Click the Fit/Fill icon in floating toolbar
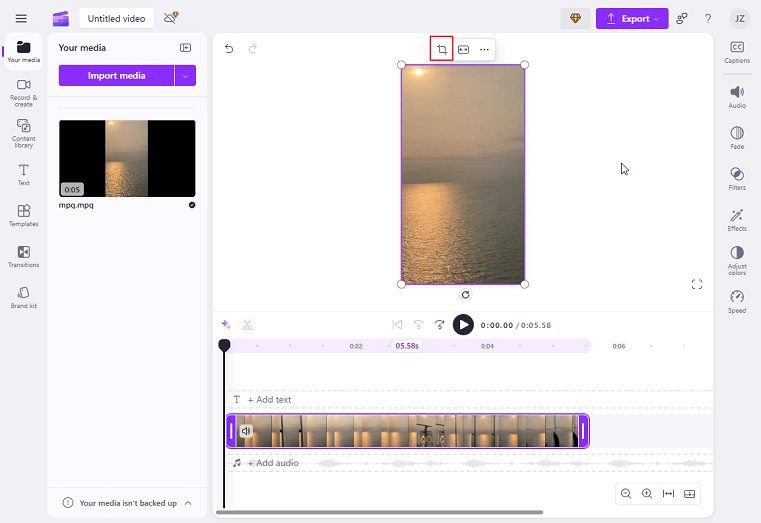The width and height of the screenshot is (761, 523). [x=463, y=49]
